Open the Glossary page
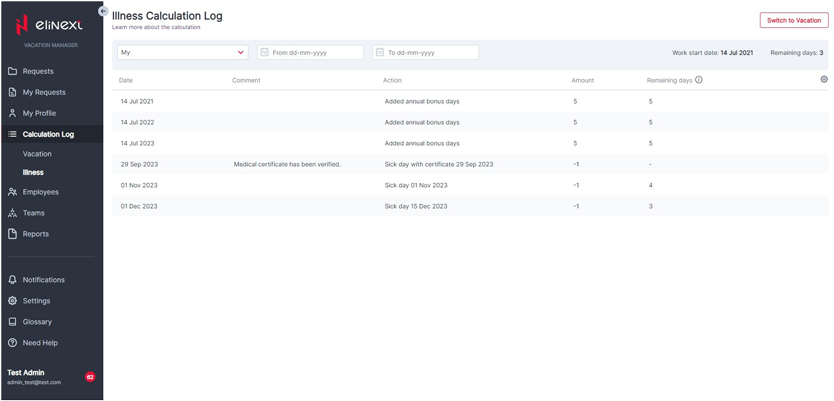834x401 pixels. point(37,322)
